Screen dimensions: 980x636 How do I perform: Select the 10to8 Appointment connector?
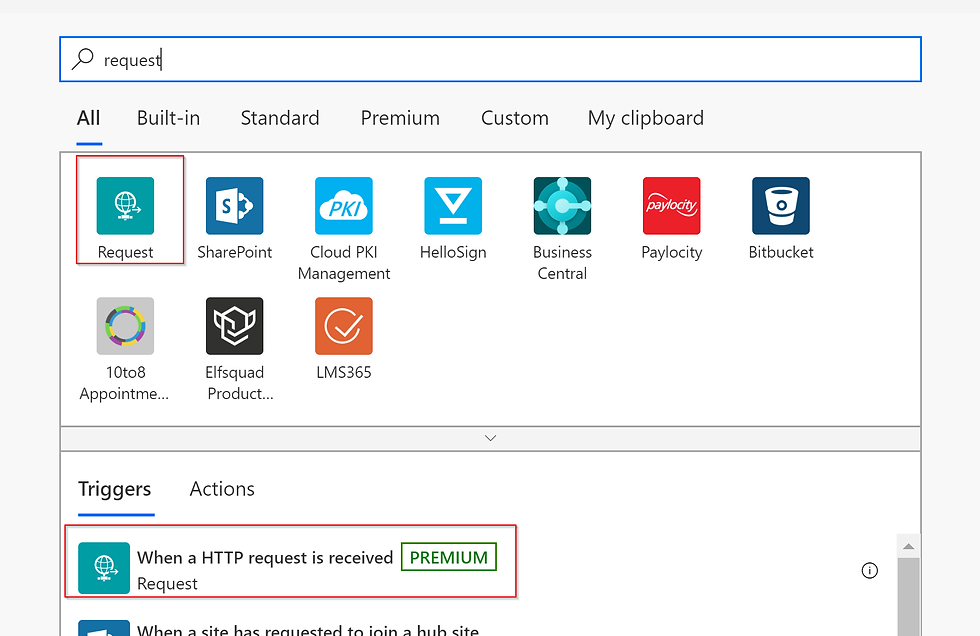125,326
